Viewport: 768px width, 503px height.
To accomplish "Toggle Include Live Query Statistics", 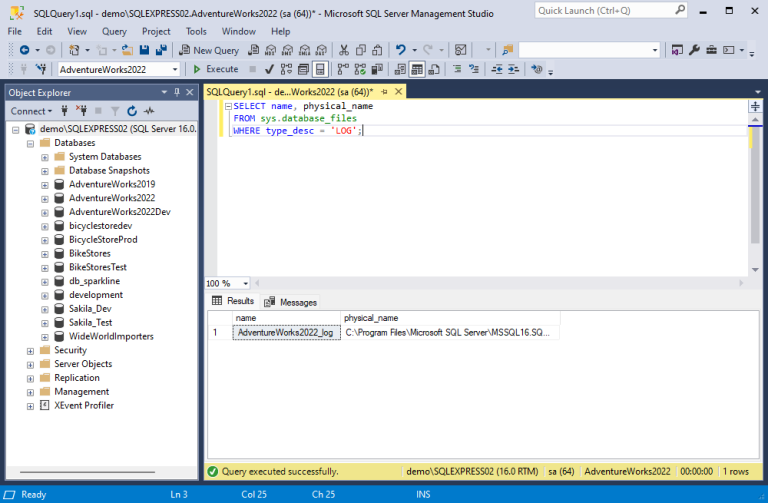I will tap(360, 69).
